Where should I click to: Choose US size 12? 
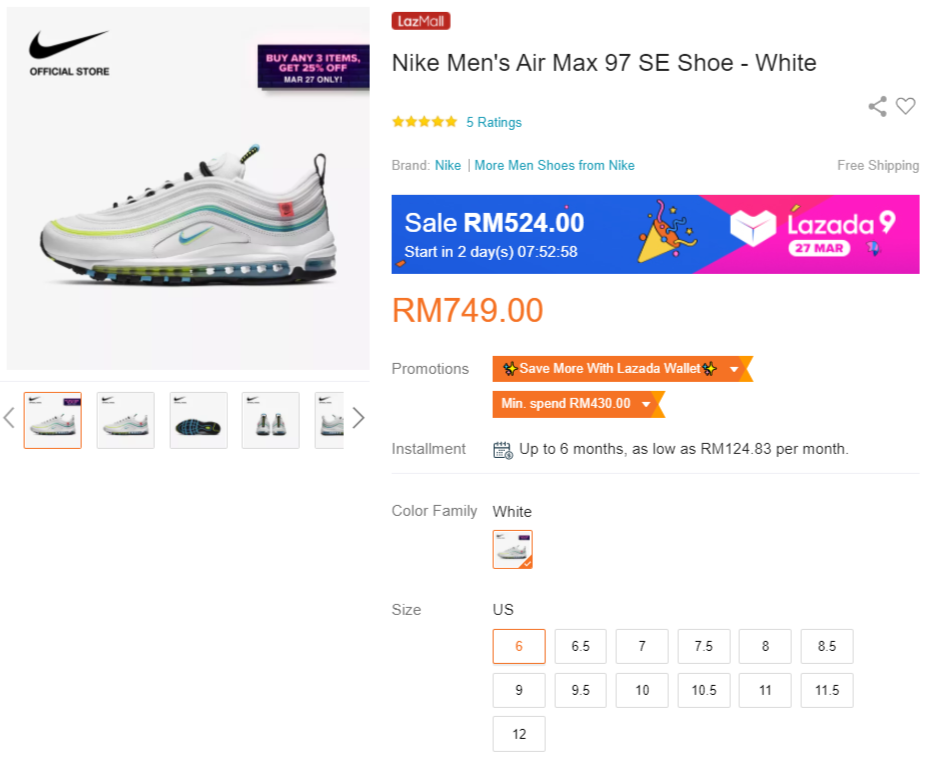pyautogui.click(x=519, y=734)
